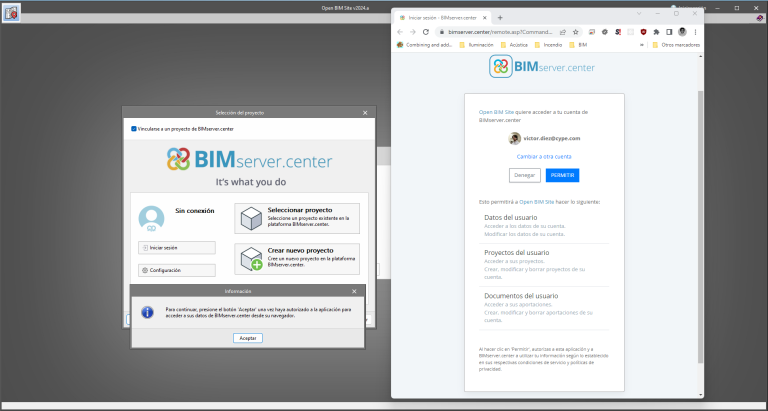Close the 'Iniciar sesión' browser tab
This screenshot has width=768, height=411.
point(484,18)
